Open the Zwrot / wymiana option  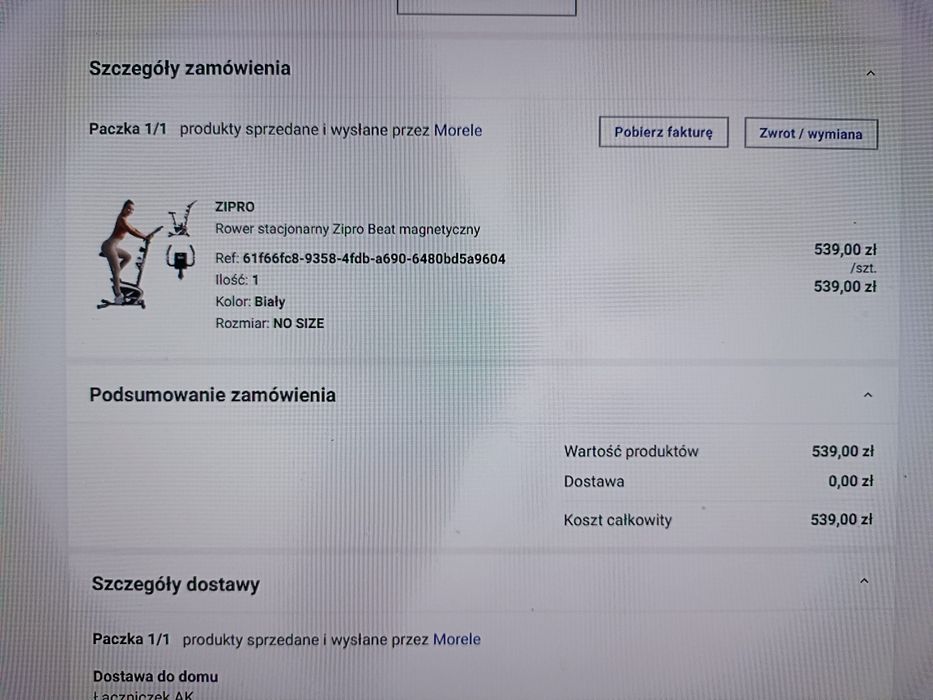[810, 133]
